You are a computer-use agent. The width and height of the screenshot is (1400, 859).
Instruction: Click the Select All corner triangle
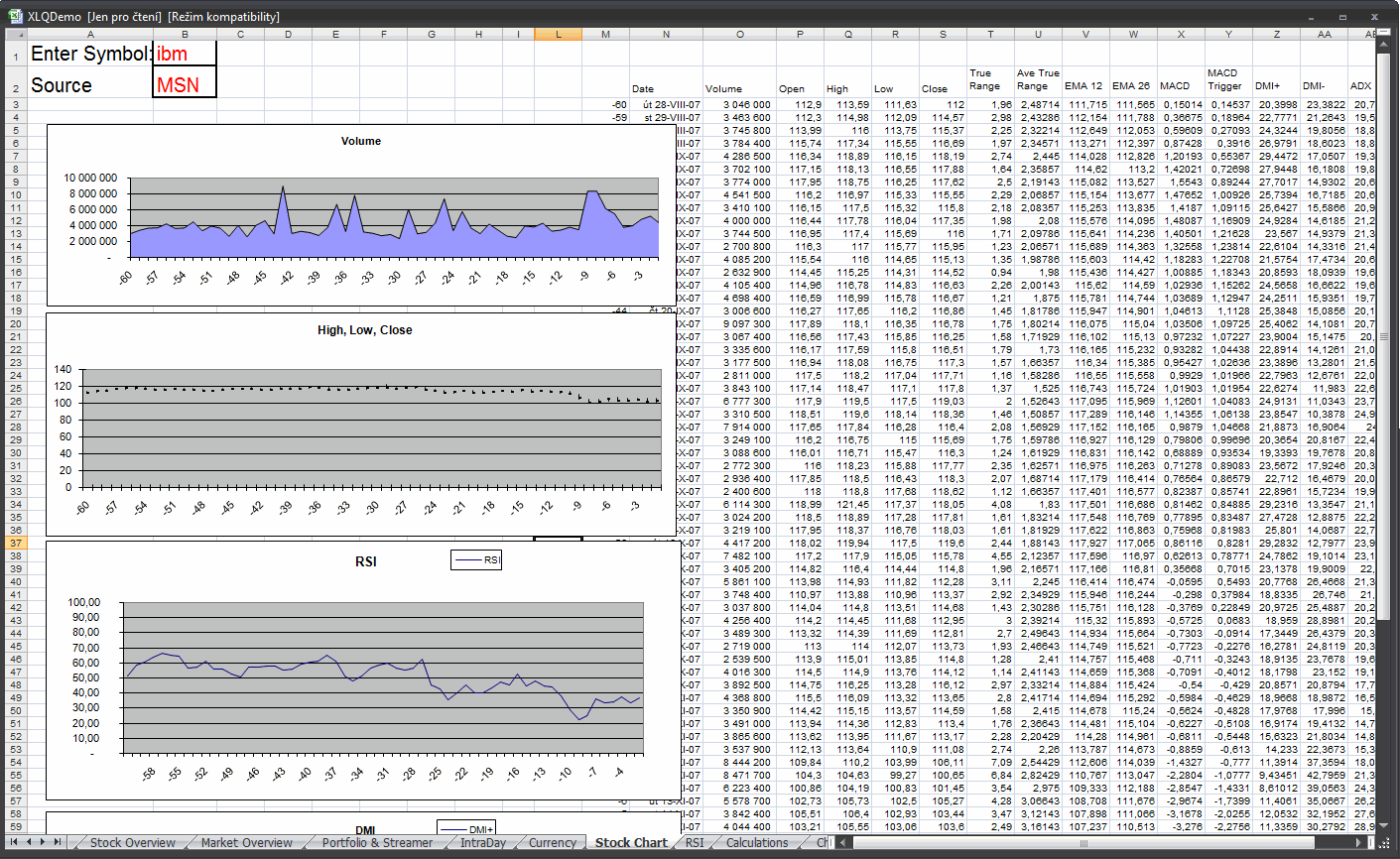pyautogui.click(x=15, y=34)
